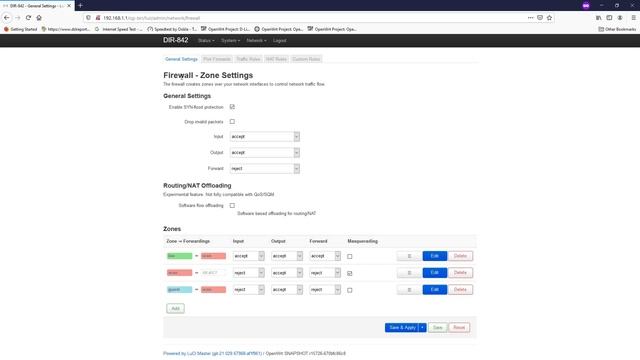Viewport: 640px width, 360px height.
Task: Delete the lan zone
Action: [460, 256]
